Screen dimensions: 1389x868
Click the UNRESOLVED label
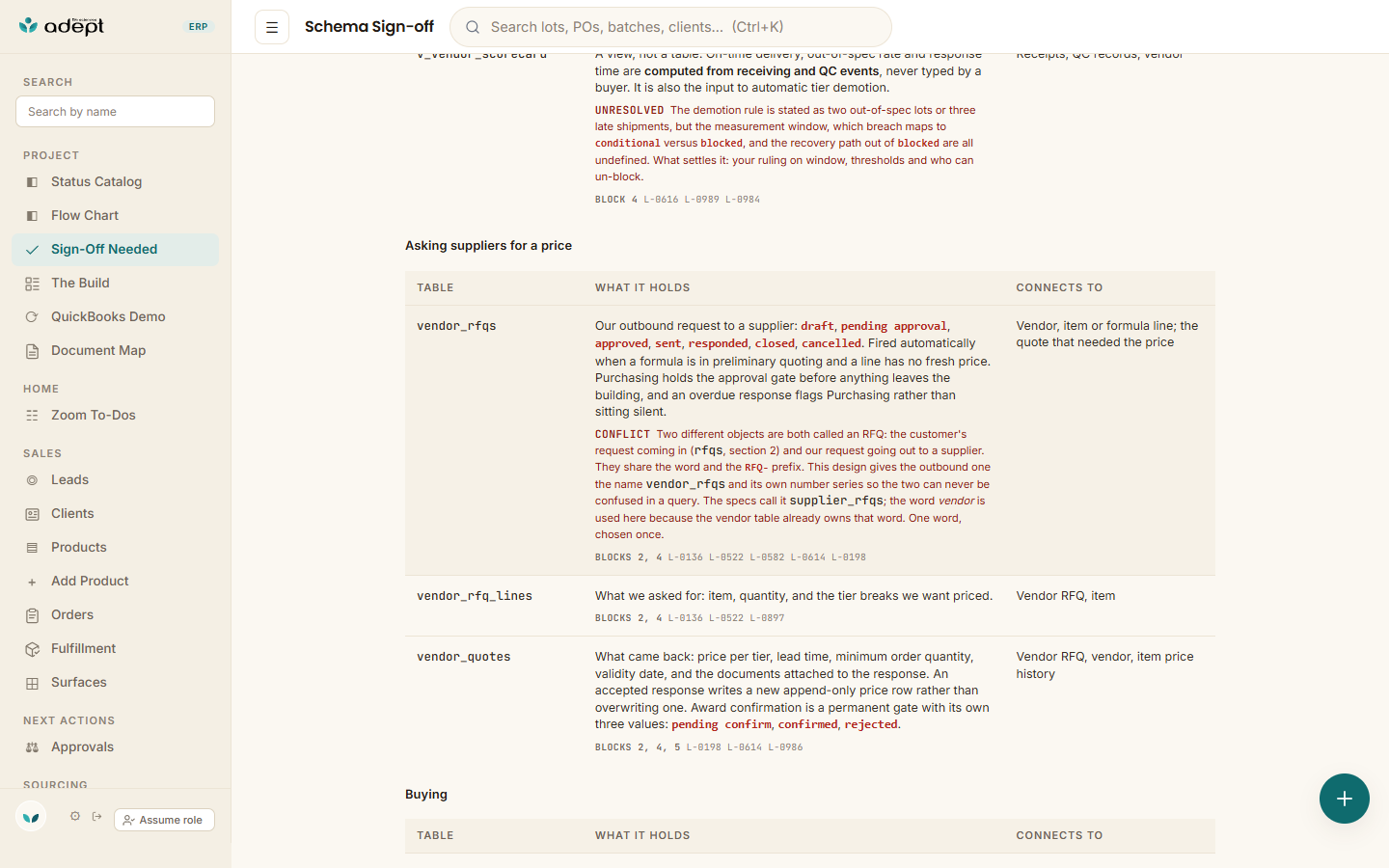629,110
